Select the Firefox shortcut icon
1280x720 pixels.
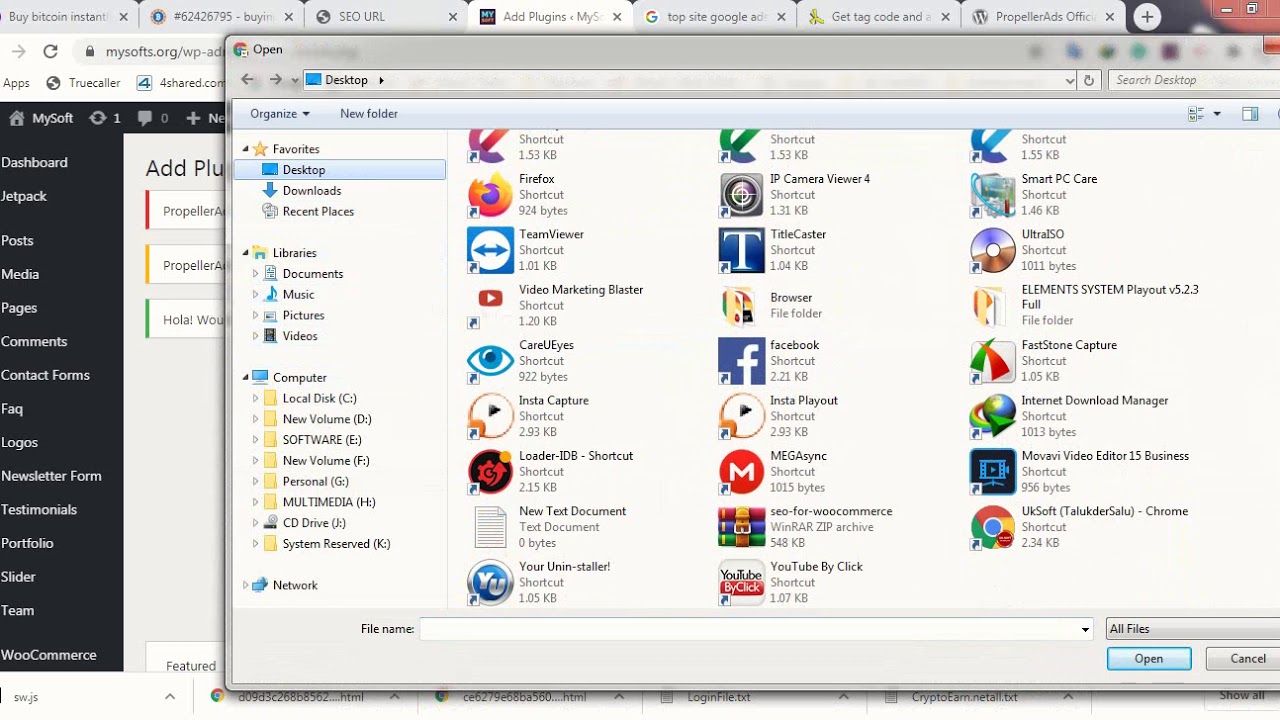click(490, 195)
